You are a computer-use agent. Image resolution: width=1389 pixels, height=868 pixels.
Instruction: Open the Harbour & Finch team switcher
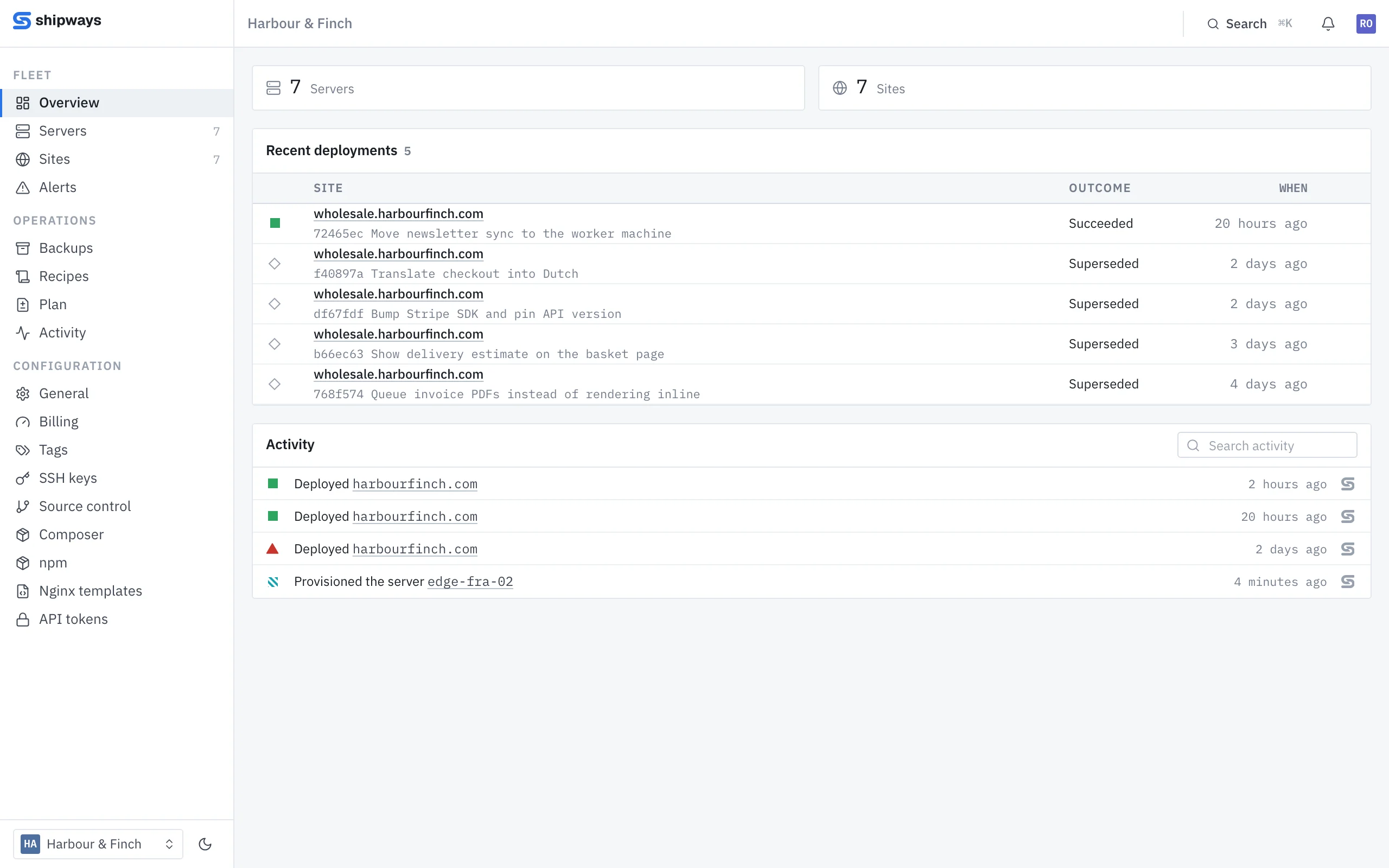(98, 843)
